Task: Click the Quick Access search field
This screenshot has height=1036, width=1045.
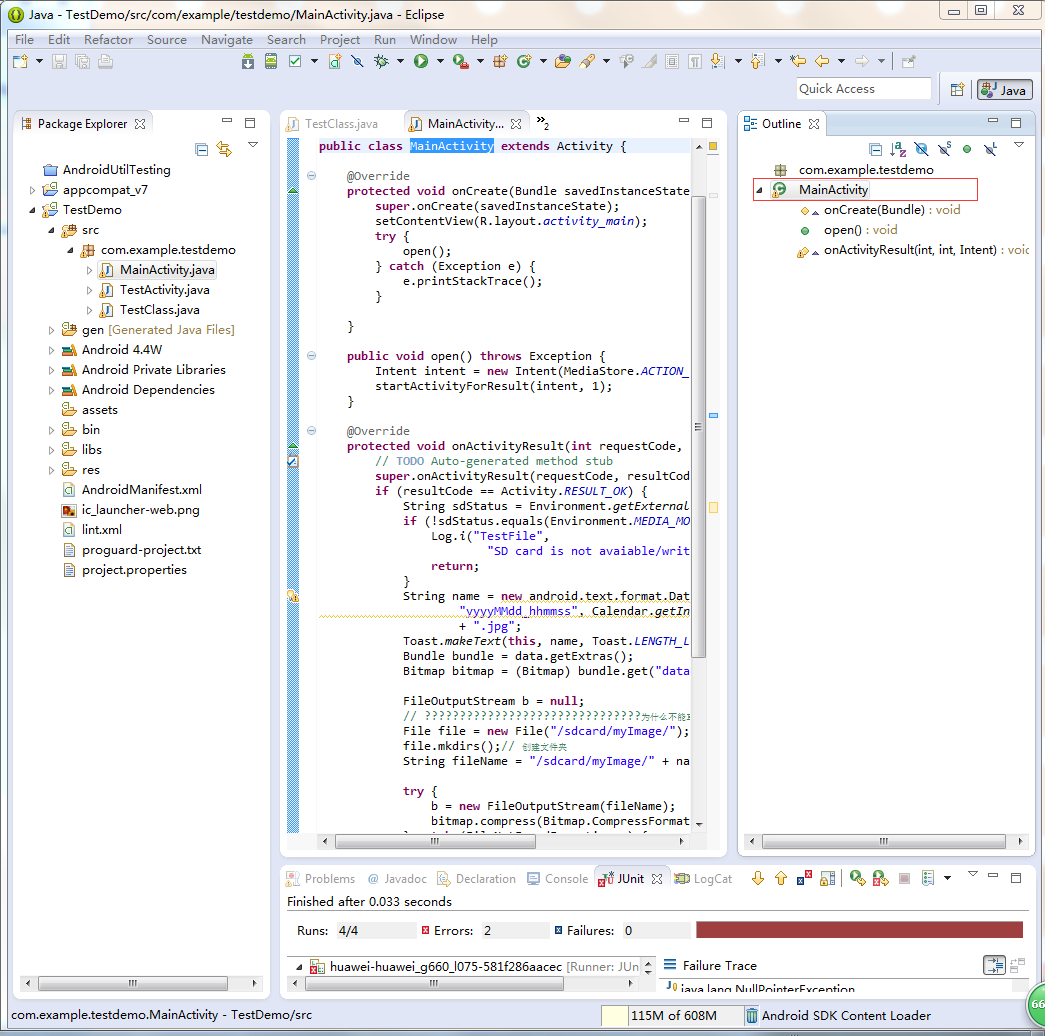Action: 863,89
